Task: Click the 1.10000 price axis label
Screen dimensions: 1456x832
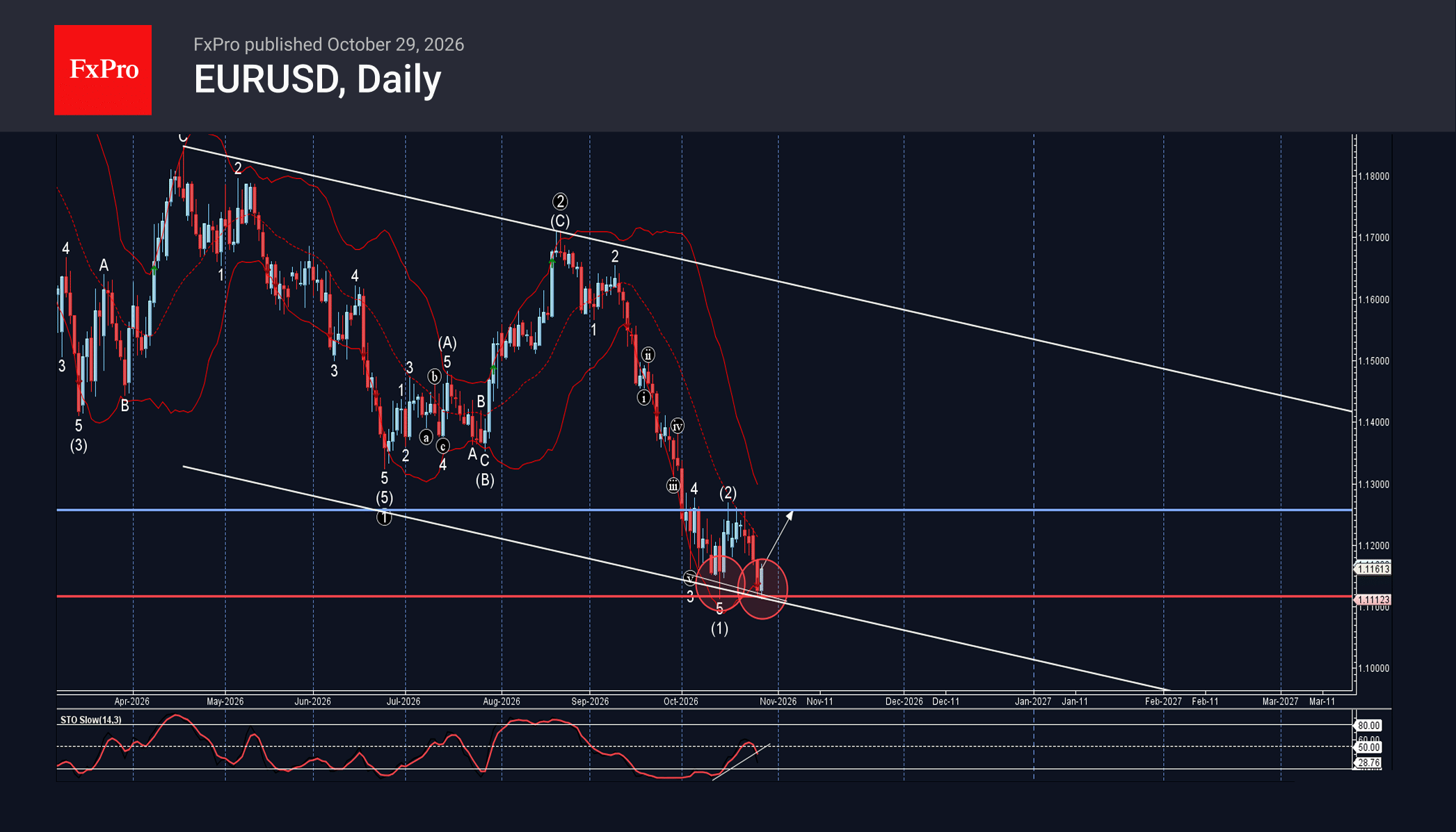Action: [x=1374, y=669]
